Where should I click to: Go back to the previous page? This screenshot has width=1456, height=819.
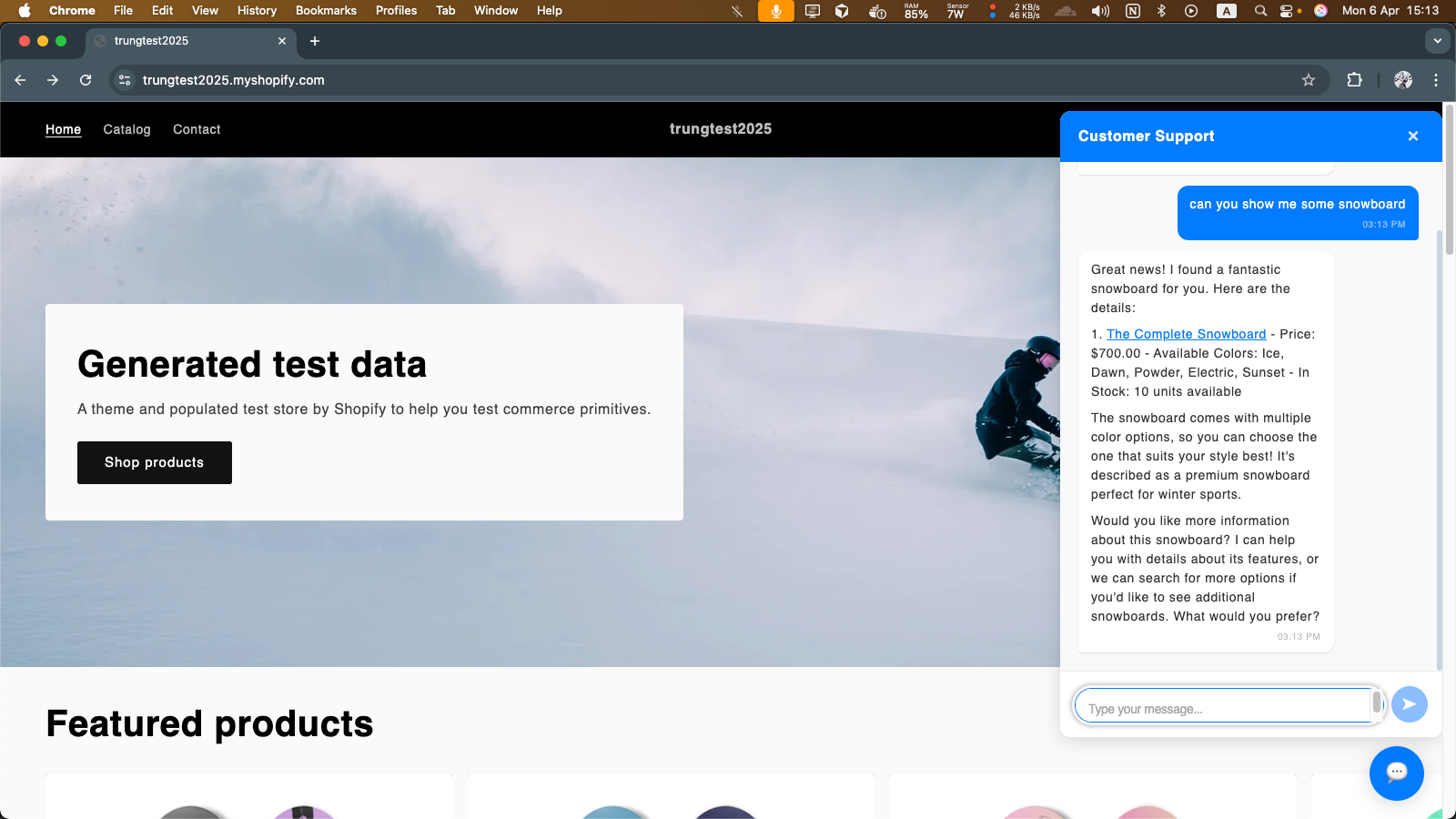(x=20, y=80)
